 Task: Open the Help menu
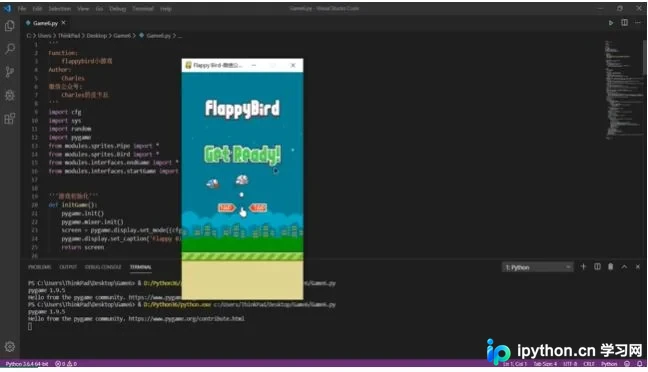[x=166, y=8]
